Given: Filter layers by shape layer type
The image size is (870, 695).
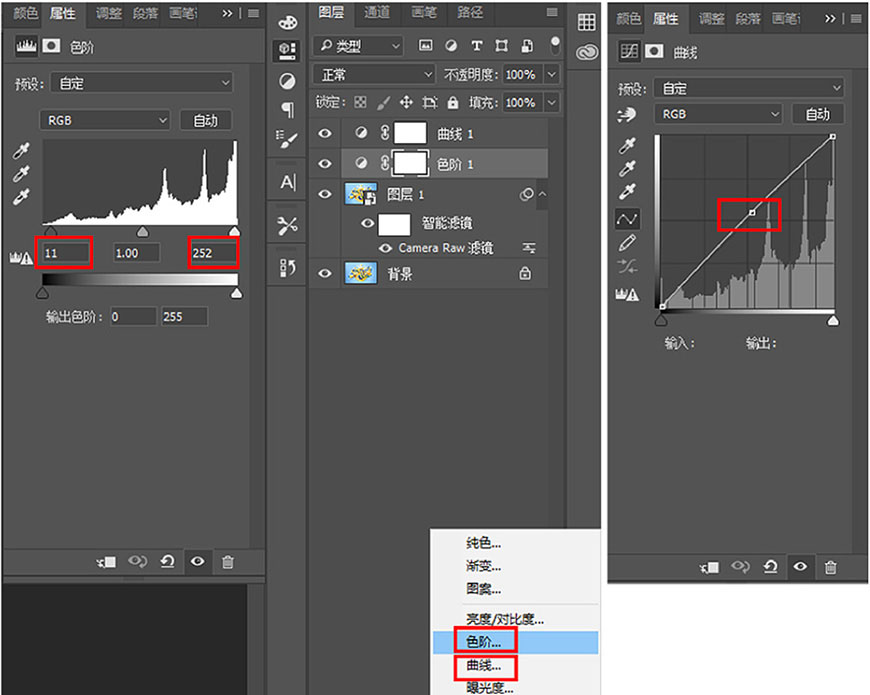Looking at the screenshot, I should pos(502,45).
